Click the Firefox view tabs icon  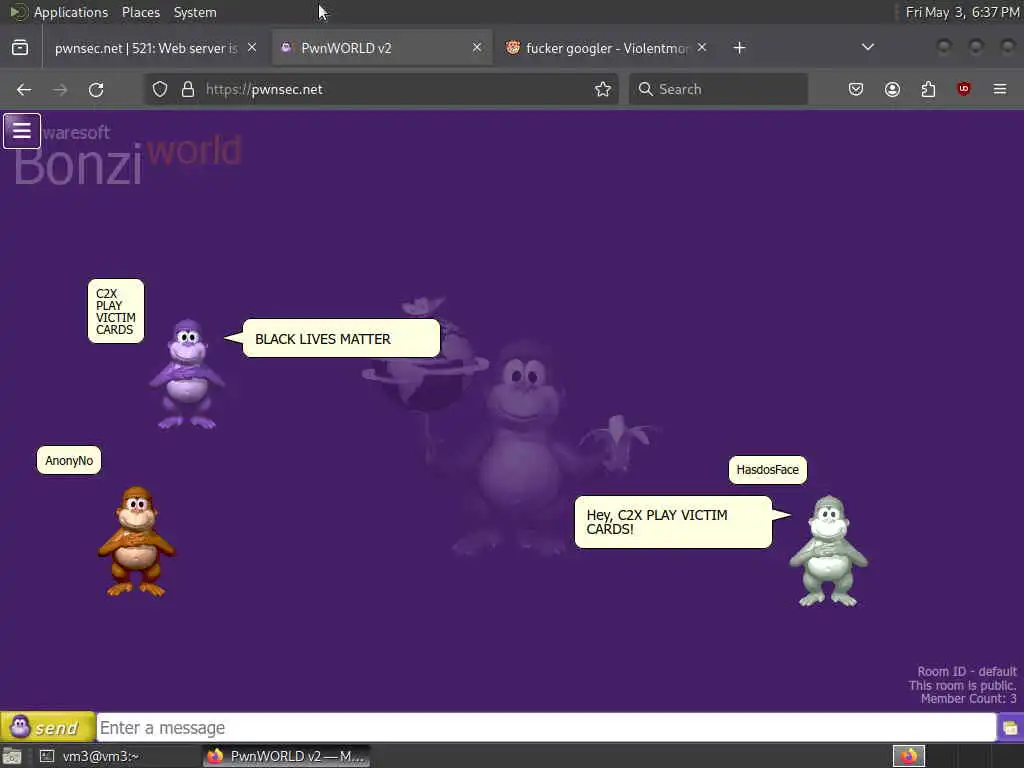click(20, 48)
